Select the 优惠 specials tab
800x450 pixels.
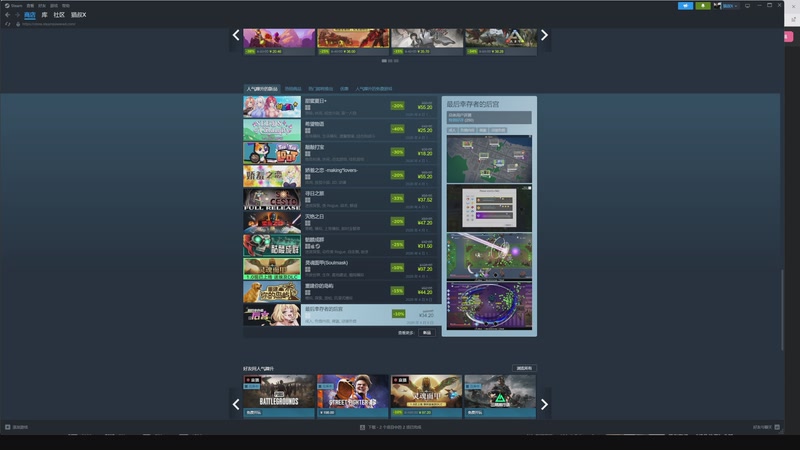(344, 89)
